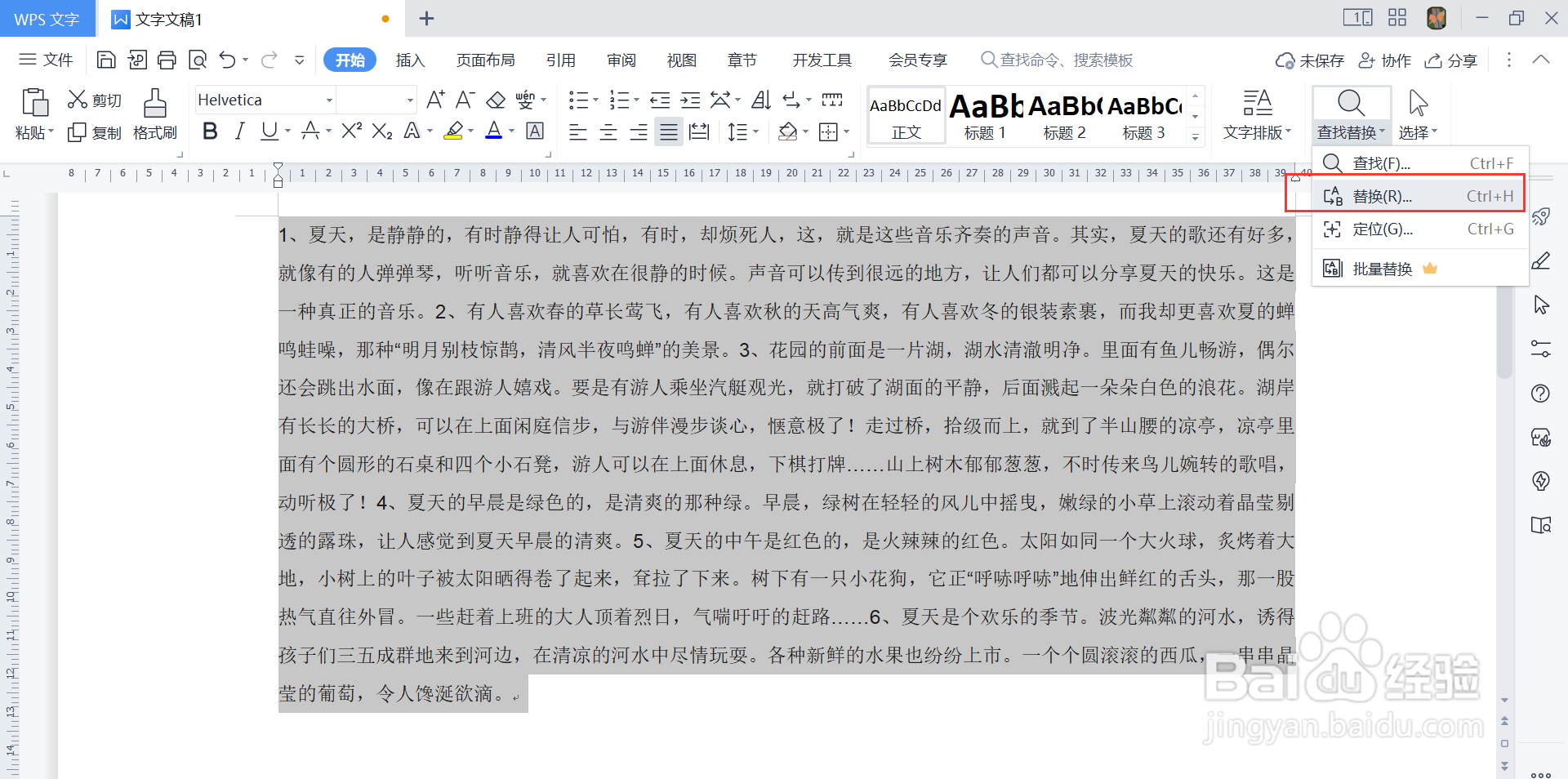
Task: Click the 协作 collaborate button
Action: click(x=1384, y=60)
